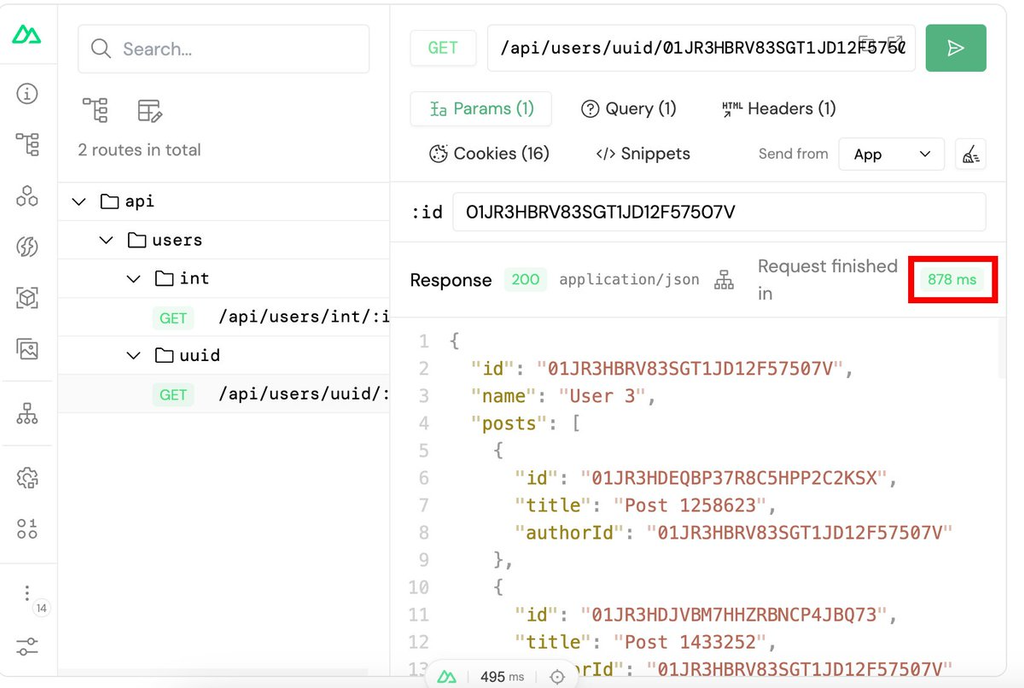Image resolution: width=1024 pixels, height=688 pixels.
Task: Collapse the int folder chevron
Action: click(133, 279)
